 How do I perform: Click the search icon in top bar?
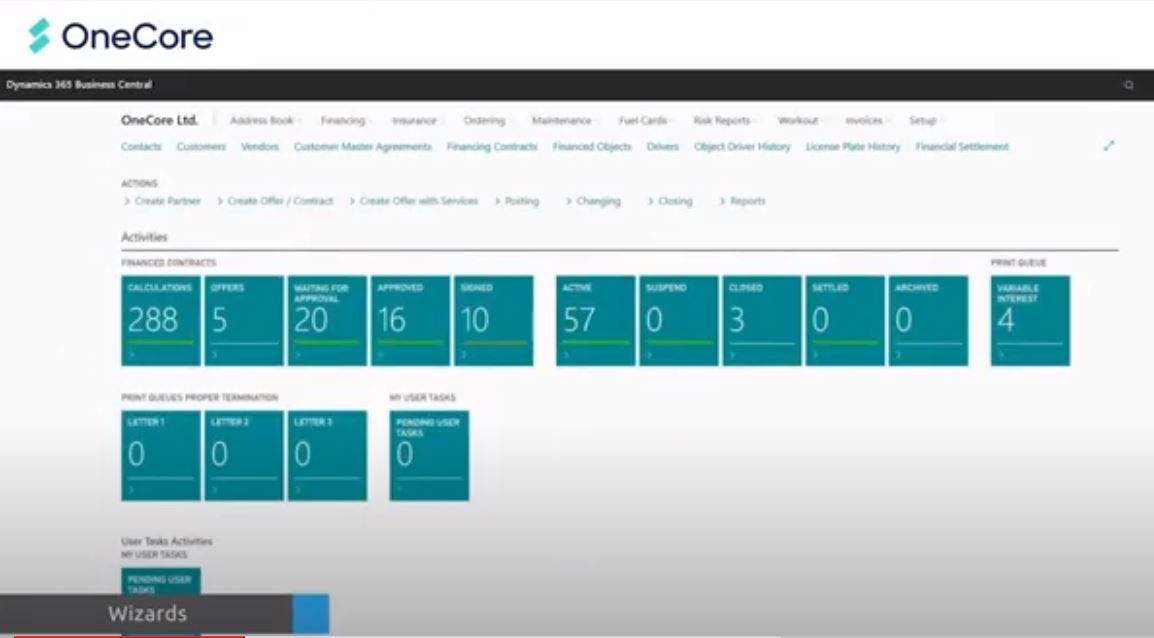click(x=1128, y=85)
